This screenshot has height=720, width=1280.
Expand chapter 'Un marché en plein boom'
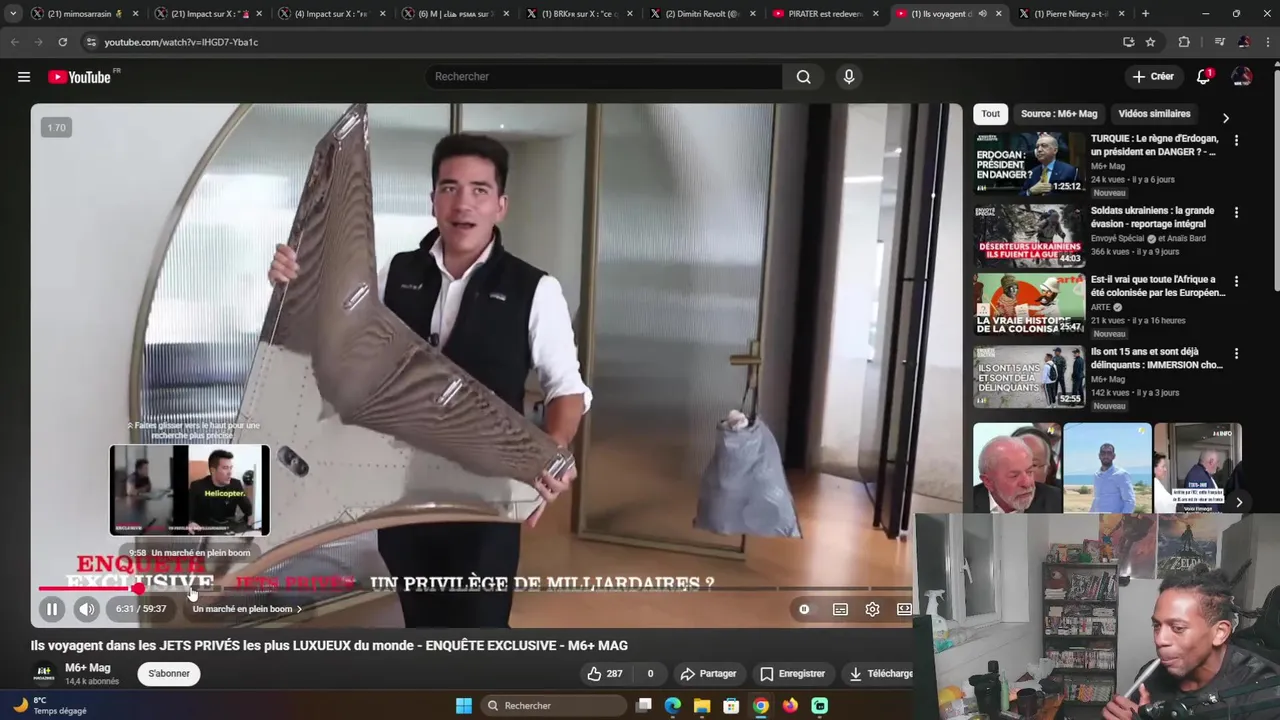247,609
